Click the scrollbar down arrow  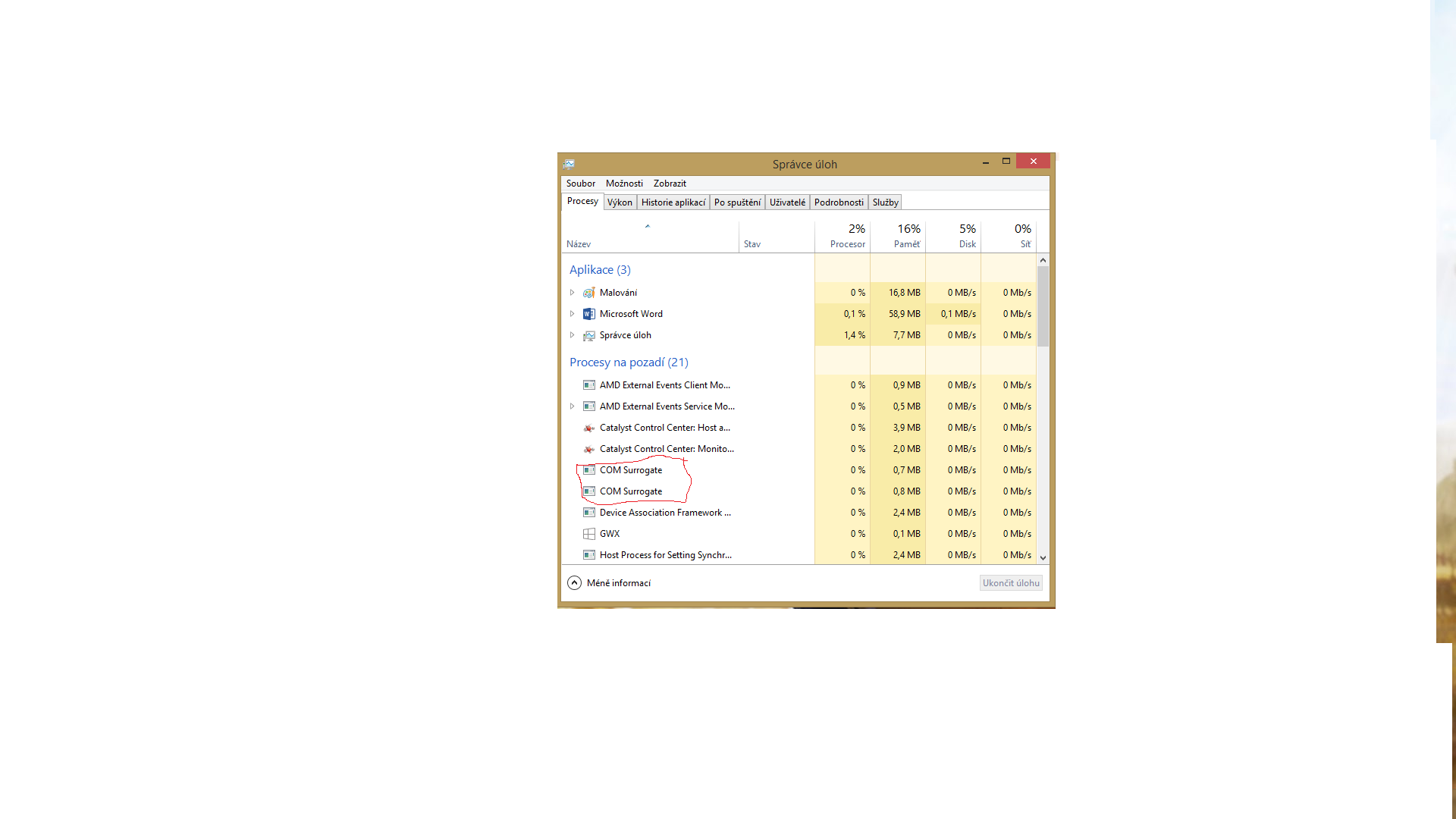1043,557
